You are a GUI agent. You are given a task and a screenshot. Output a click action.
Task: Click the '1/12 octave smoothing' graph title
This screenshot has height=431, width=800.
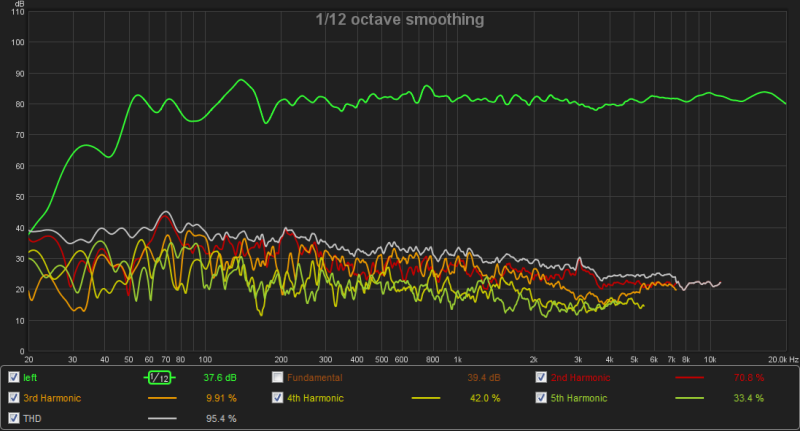[400, 19]
